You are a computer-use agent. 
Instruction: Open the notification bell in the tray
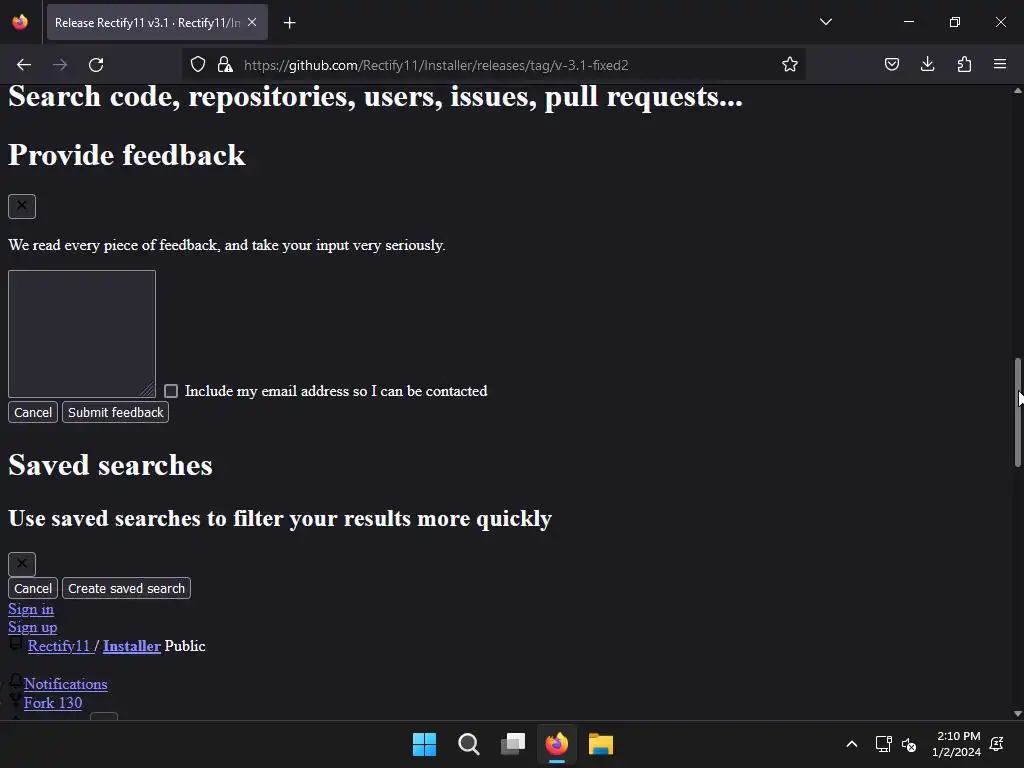click(997, 744)
